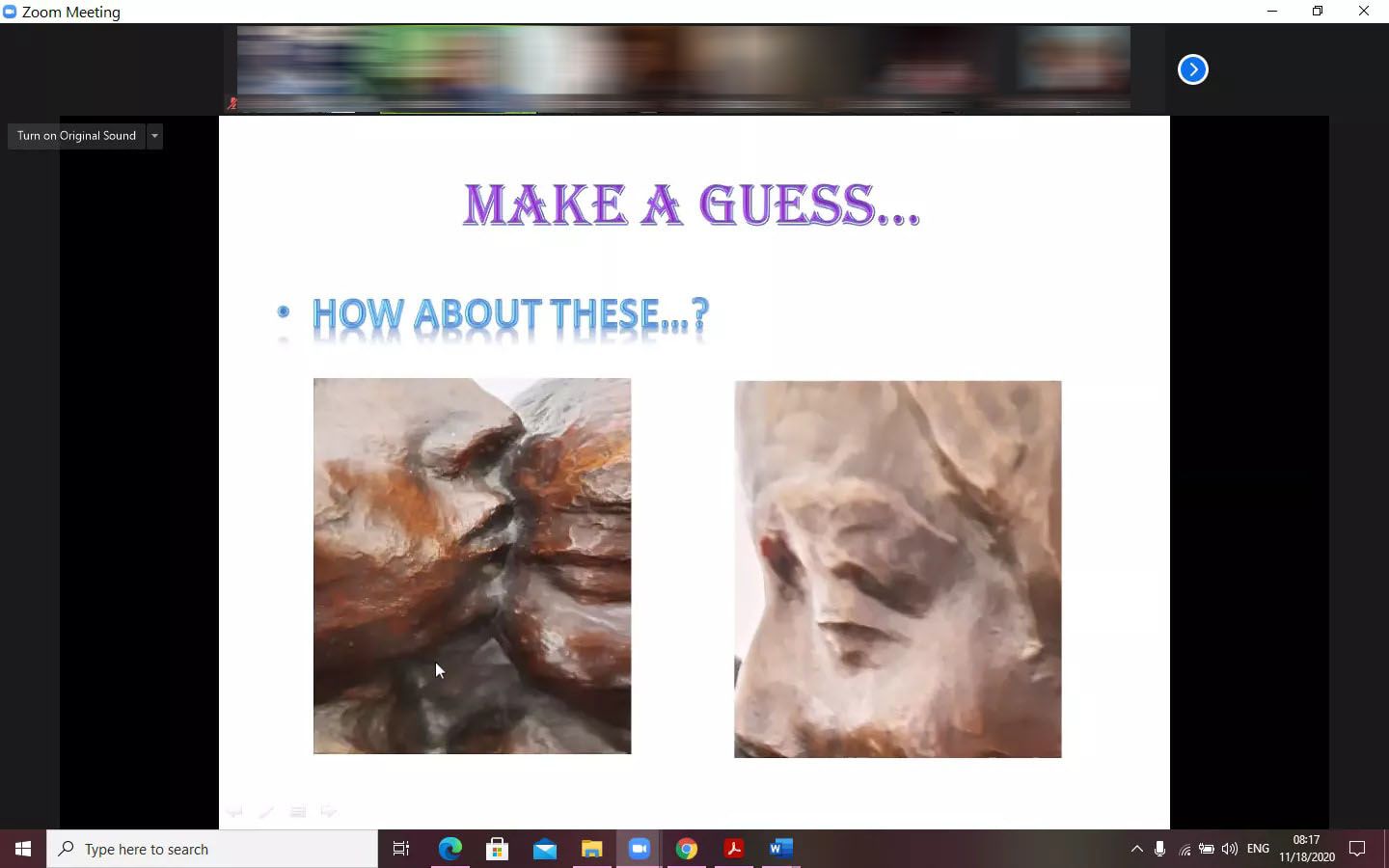
Task: Open Microsoft Store from the taskbar
Action: pos(498,849)
